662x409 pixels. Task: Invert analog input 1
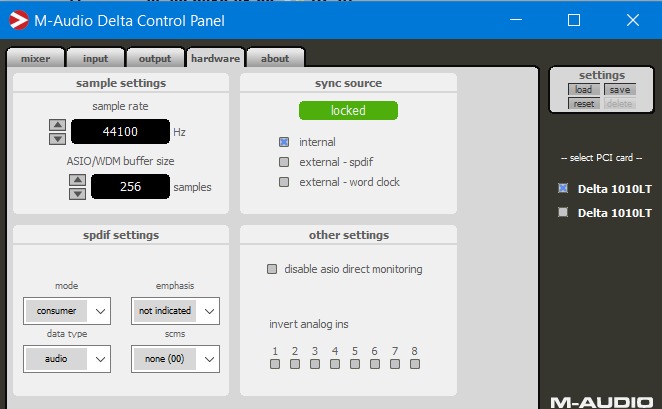[274, 364]
